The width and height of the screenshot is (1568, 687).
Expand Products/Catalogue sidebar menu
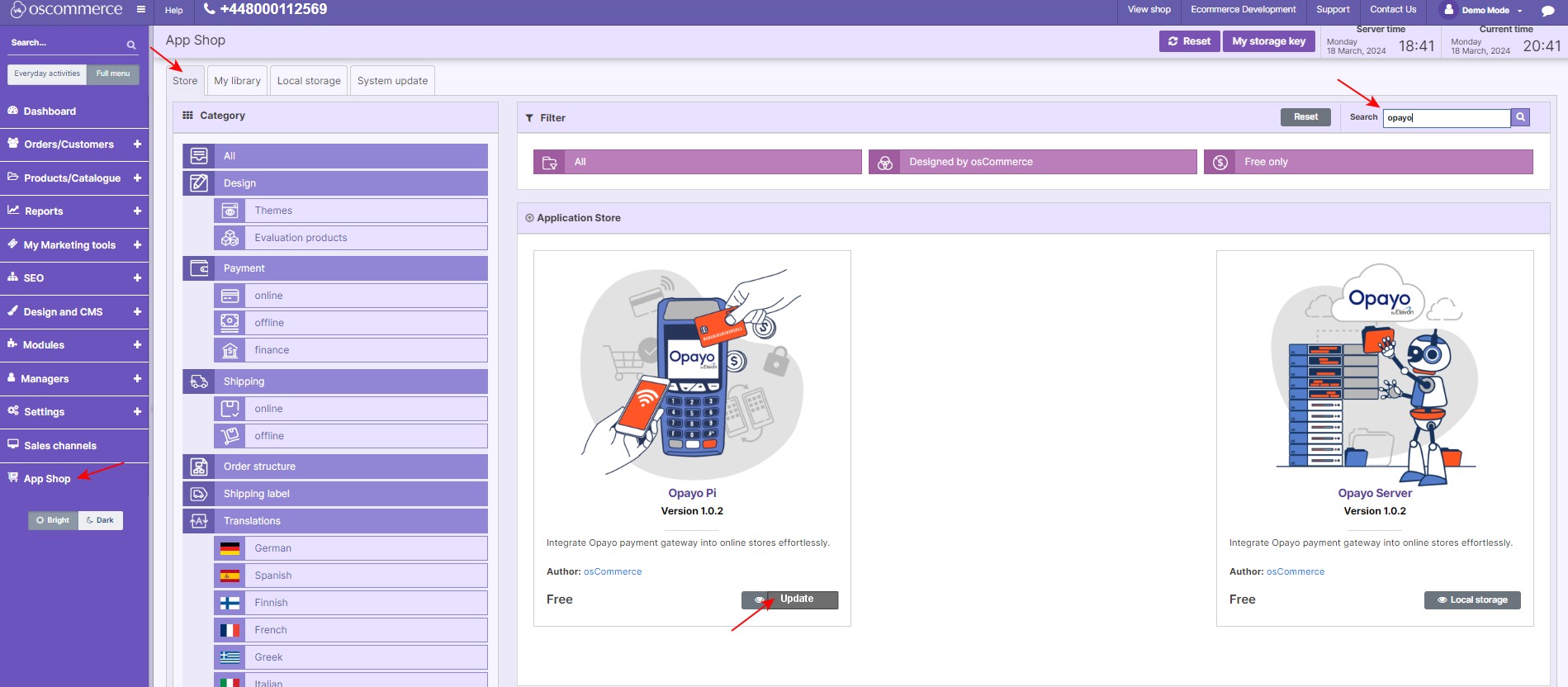click(x=137, y=178)
